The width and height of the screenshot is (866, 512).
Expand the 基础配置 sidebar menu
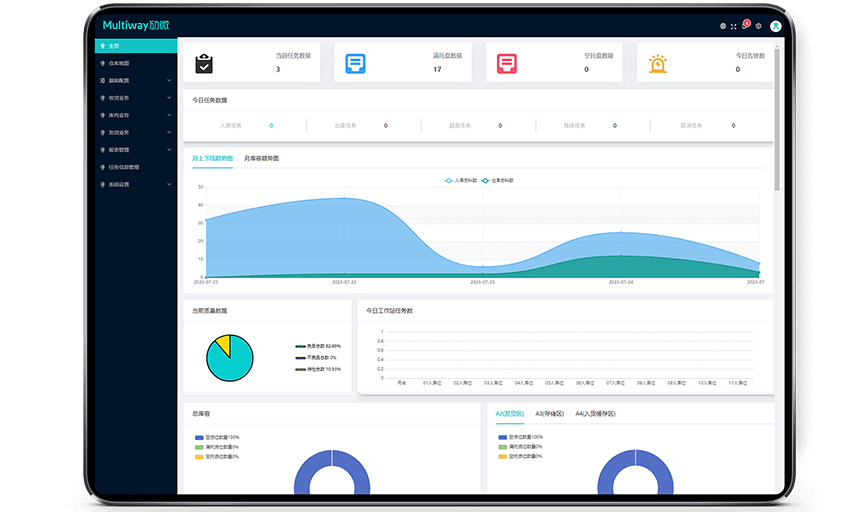125,80
